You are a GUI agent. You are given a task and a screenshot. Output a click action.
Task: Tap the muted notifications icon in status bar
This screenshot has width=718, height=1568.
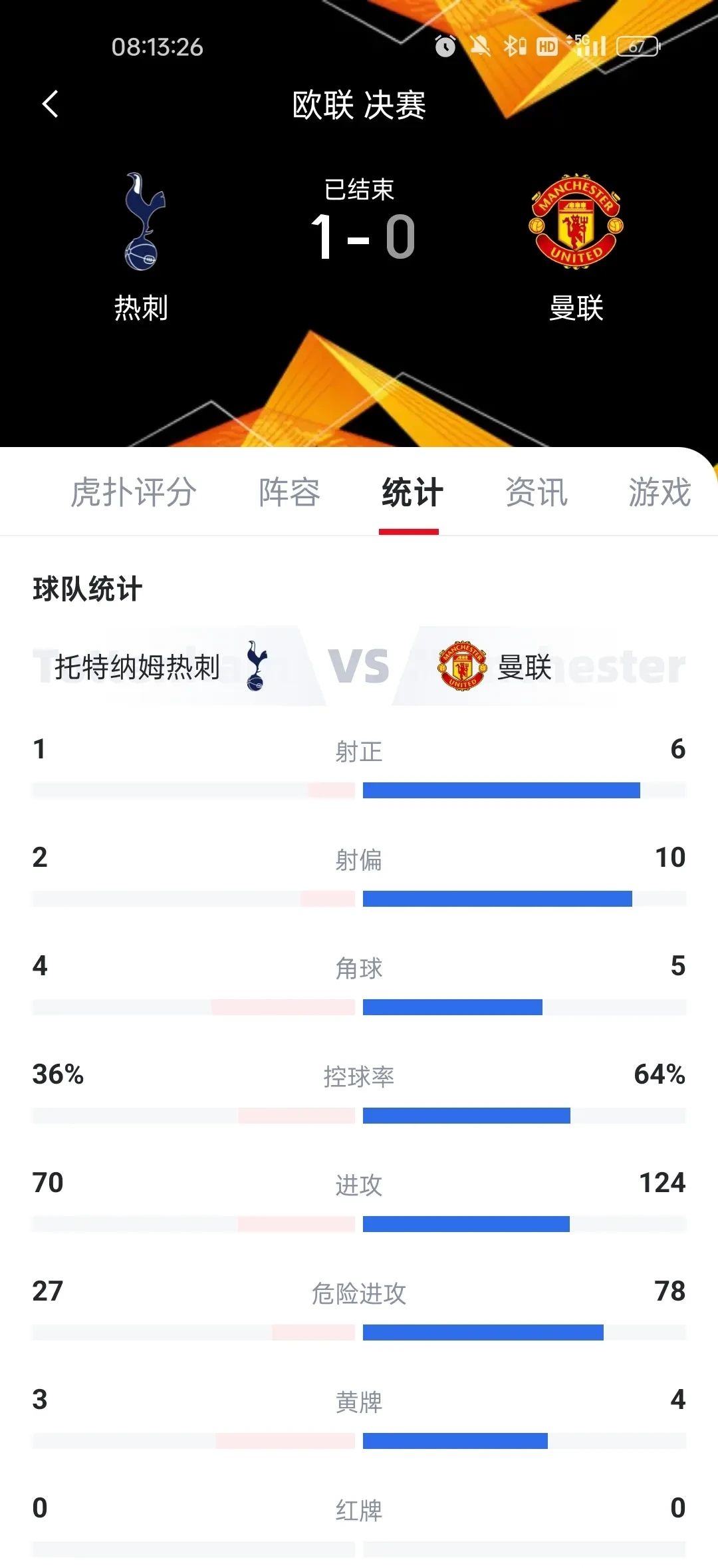coord(480,47)
